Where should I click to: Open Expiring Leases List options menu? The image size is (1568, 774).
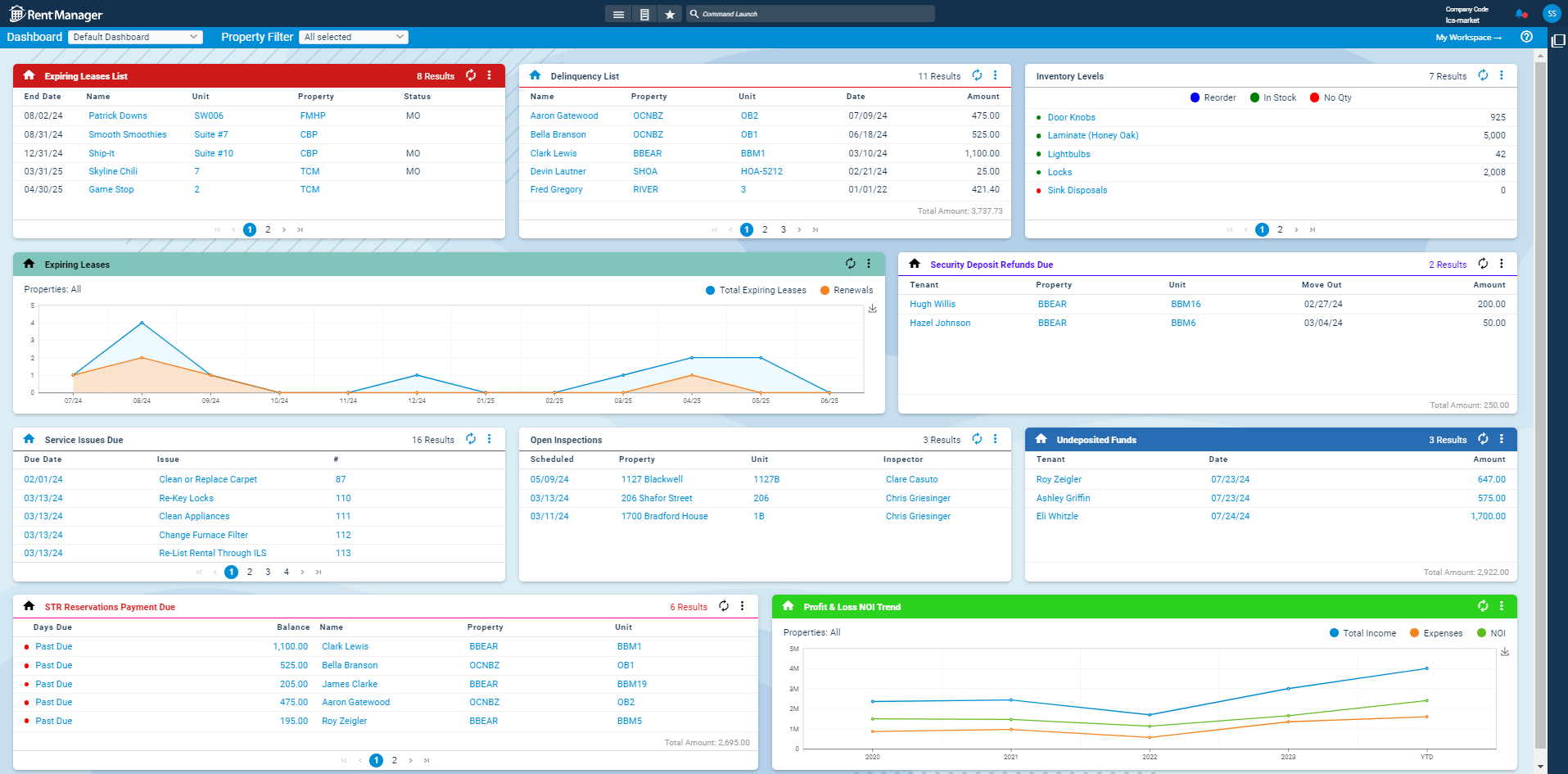(x=490, y=75)
